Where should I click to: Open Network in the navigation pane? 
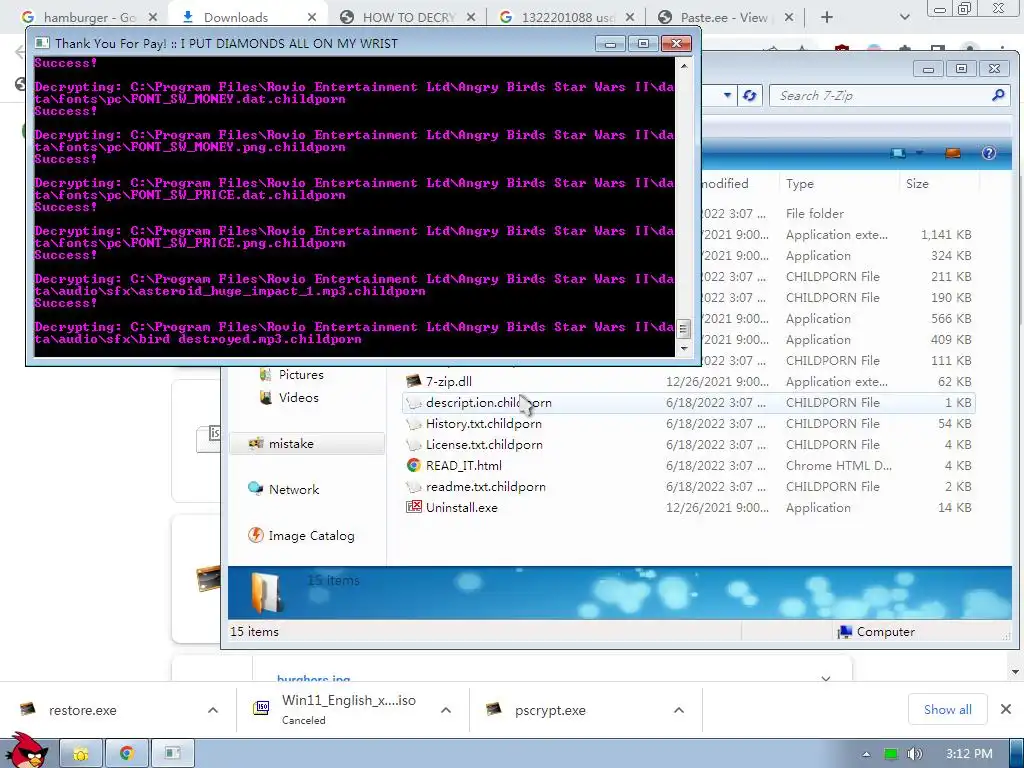pos(293,490)
